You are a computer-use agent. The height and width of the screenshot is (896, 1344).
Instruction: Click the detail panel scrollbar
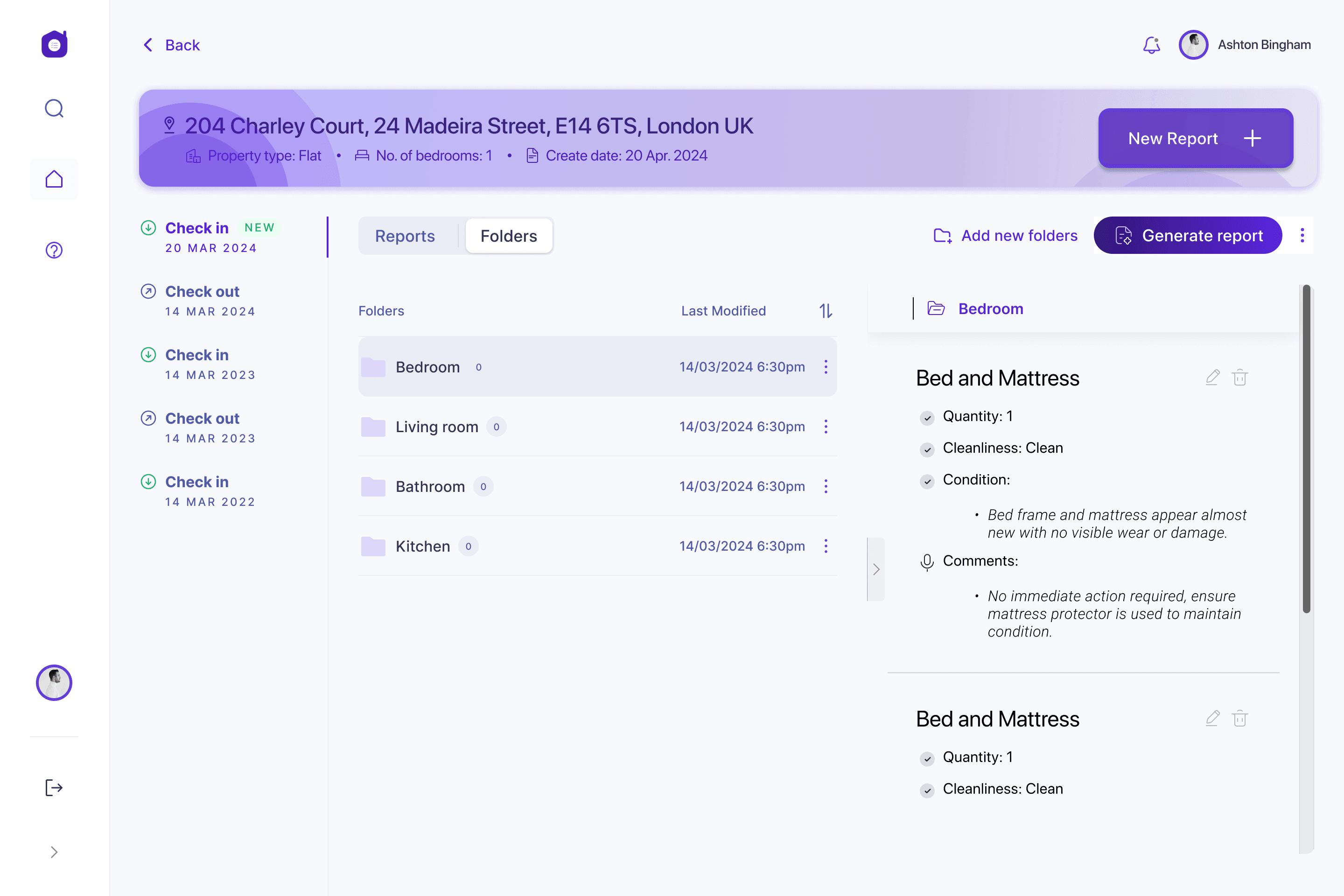(1306, 448)
